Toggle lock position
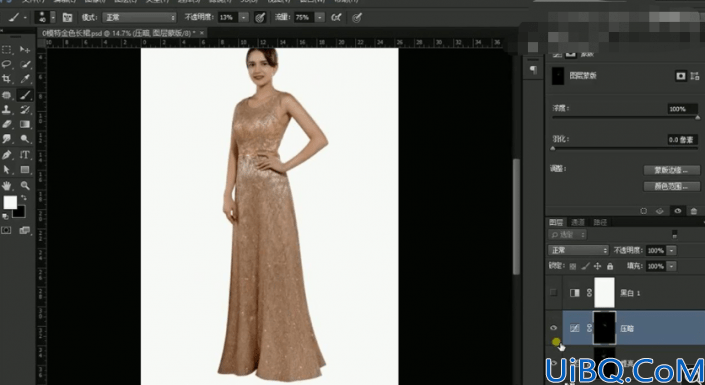705x385 pixels. [597, 266]
